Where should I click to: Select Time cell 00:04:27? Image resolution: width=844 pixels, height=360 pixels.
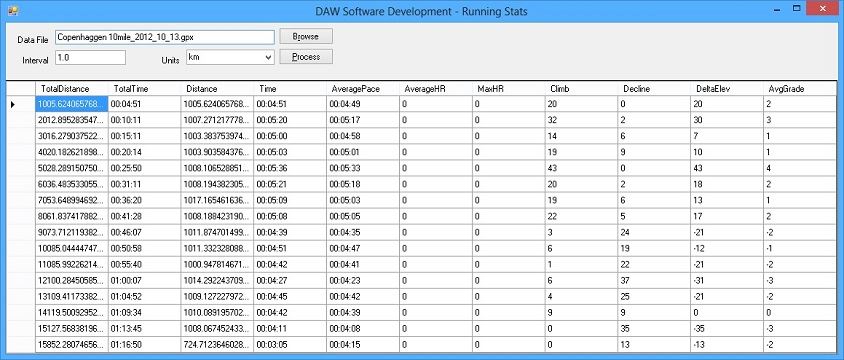click(290, 280)
